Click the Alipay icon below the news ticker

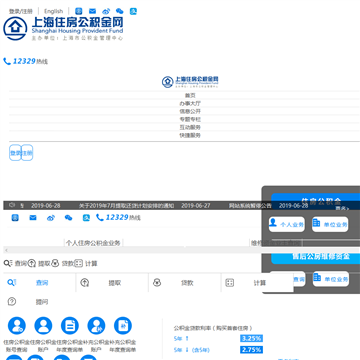click(x=86, y=218)
